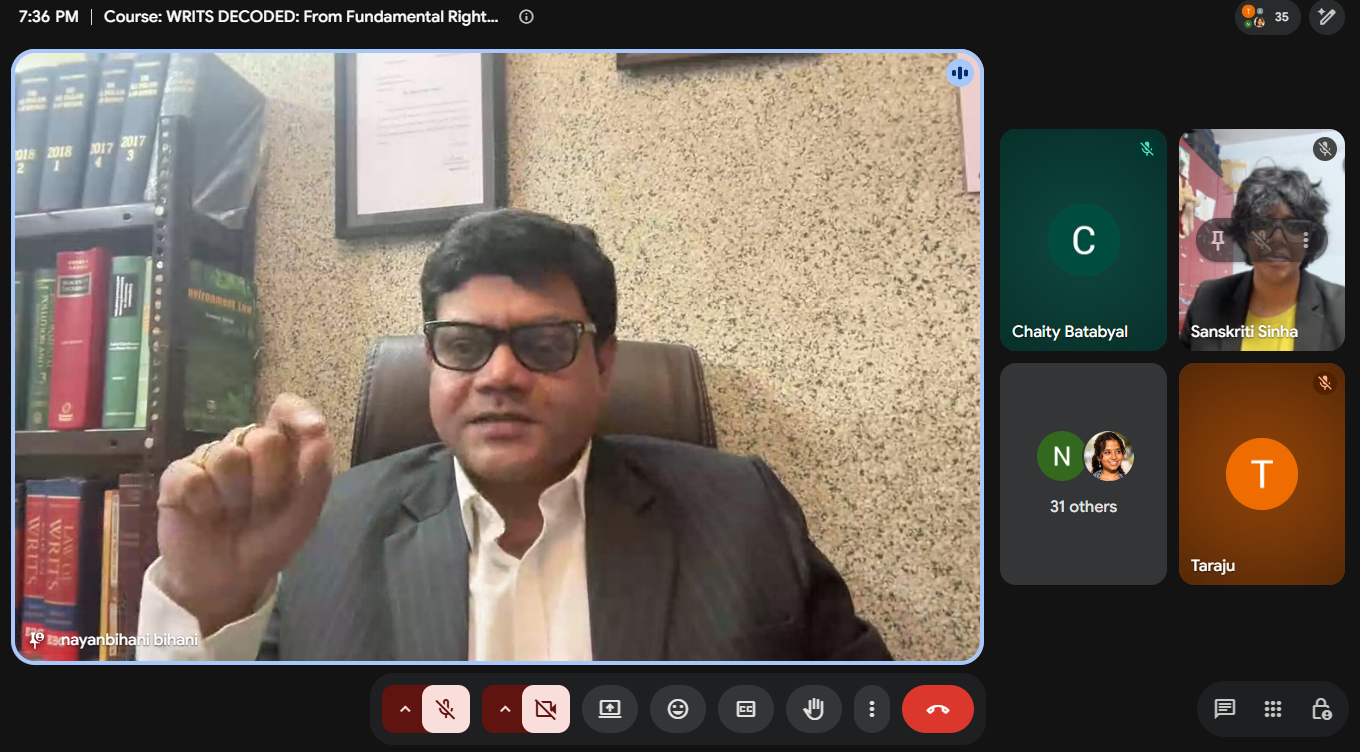Open participants list showing 35
This screenshot has width=1360, height=752.
click(1268, 17)
